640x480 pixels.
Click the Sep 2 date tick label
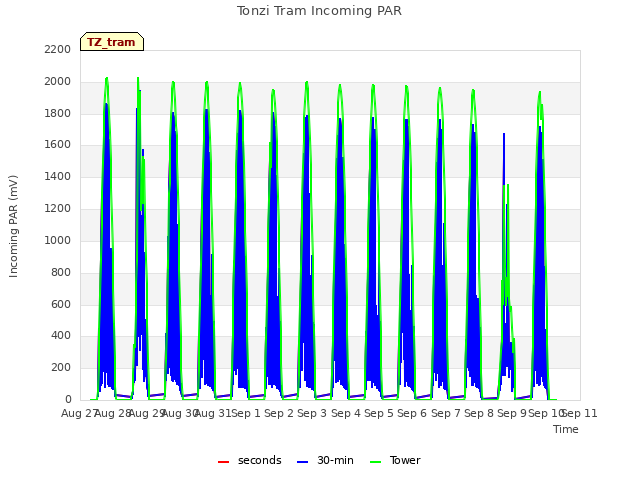[x=279, y=413]
